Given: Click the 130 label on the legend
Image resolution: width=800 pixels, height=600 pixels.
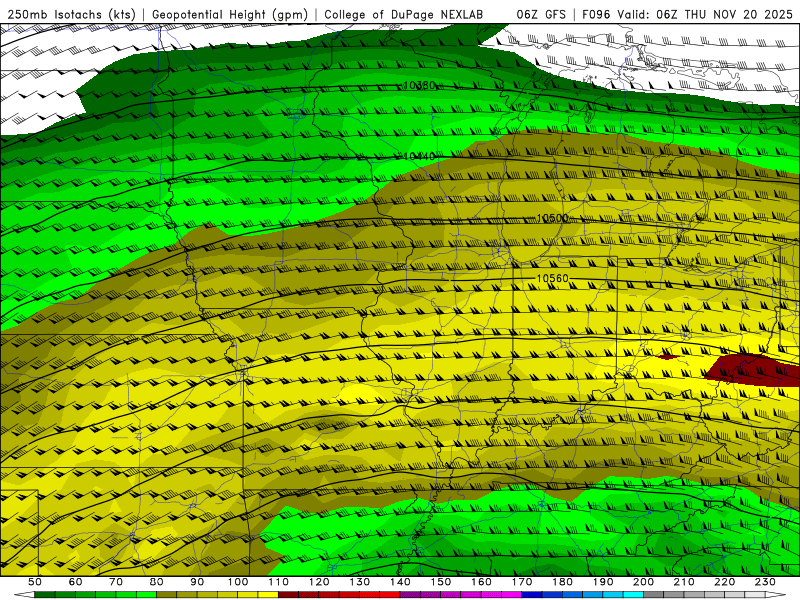Looking at the screenshot, I should point(360,582).
